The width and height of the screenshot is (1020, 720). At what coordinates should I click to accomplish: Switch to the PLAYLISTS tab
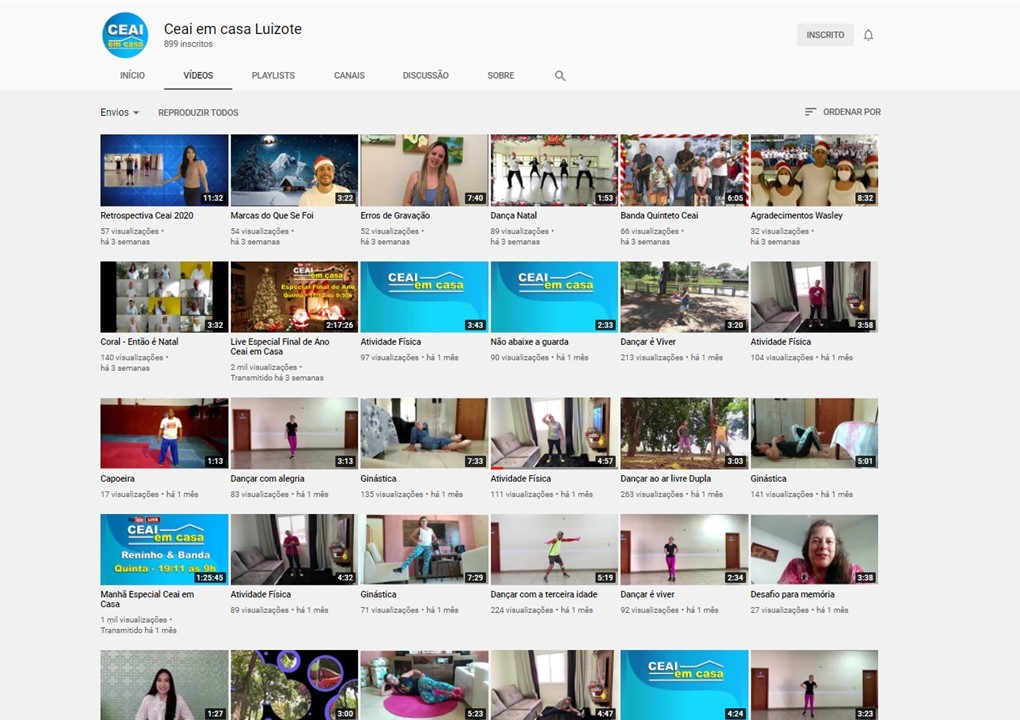point(273,75)
